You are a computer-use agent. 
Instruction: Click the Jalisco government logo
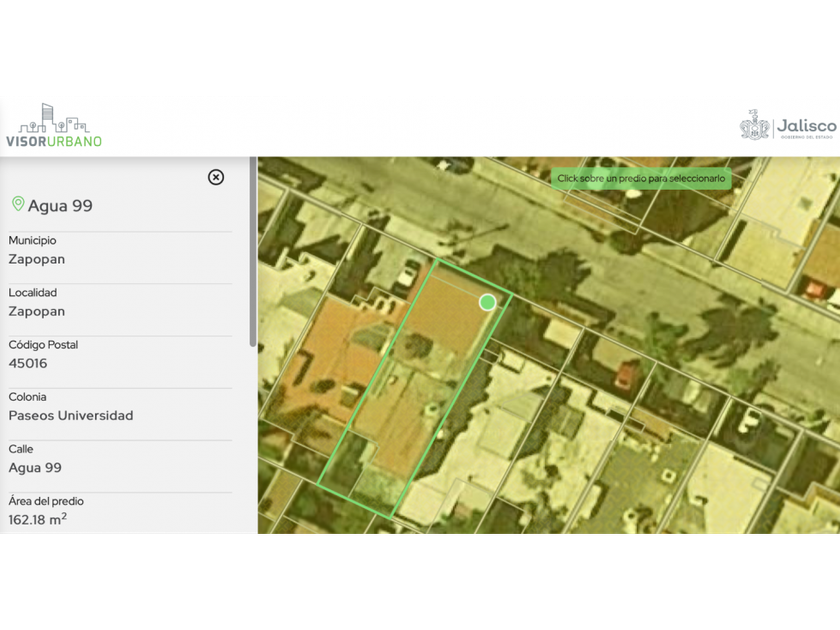click(788, 127)
